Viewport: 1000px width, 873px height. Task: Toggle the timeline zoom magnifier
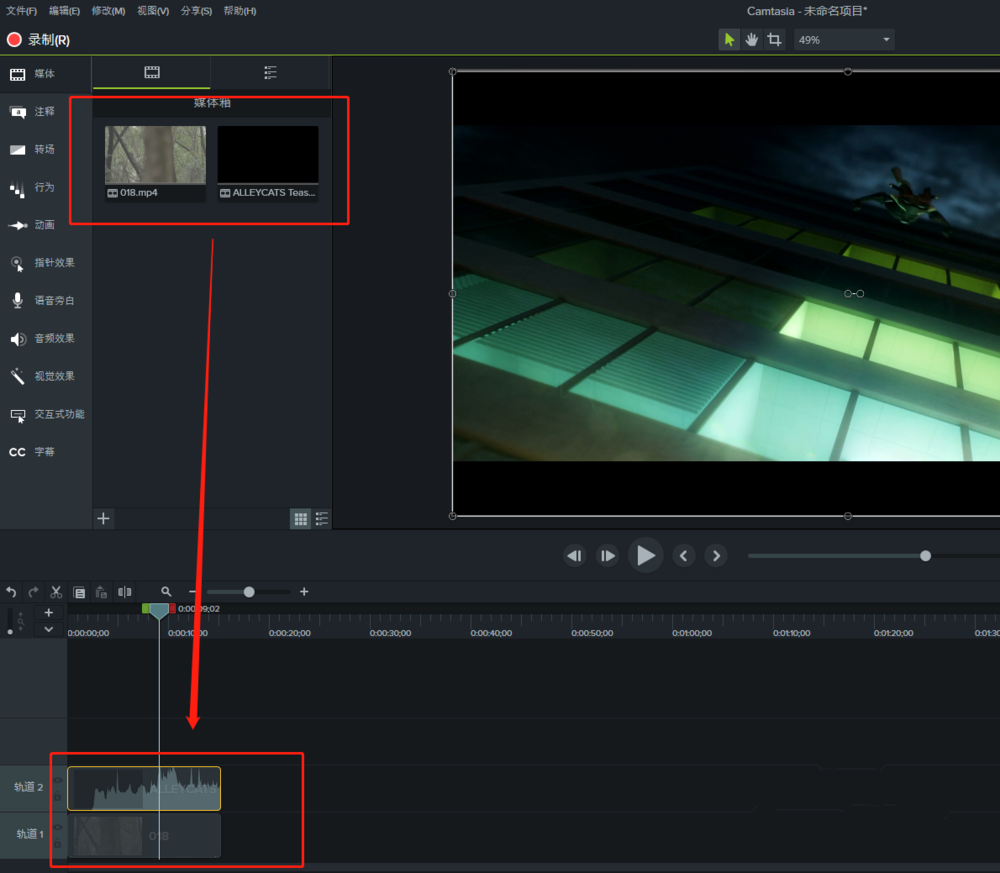[166, 591]
